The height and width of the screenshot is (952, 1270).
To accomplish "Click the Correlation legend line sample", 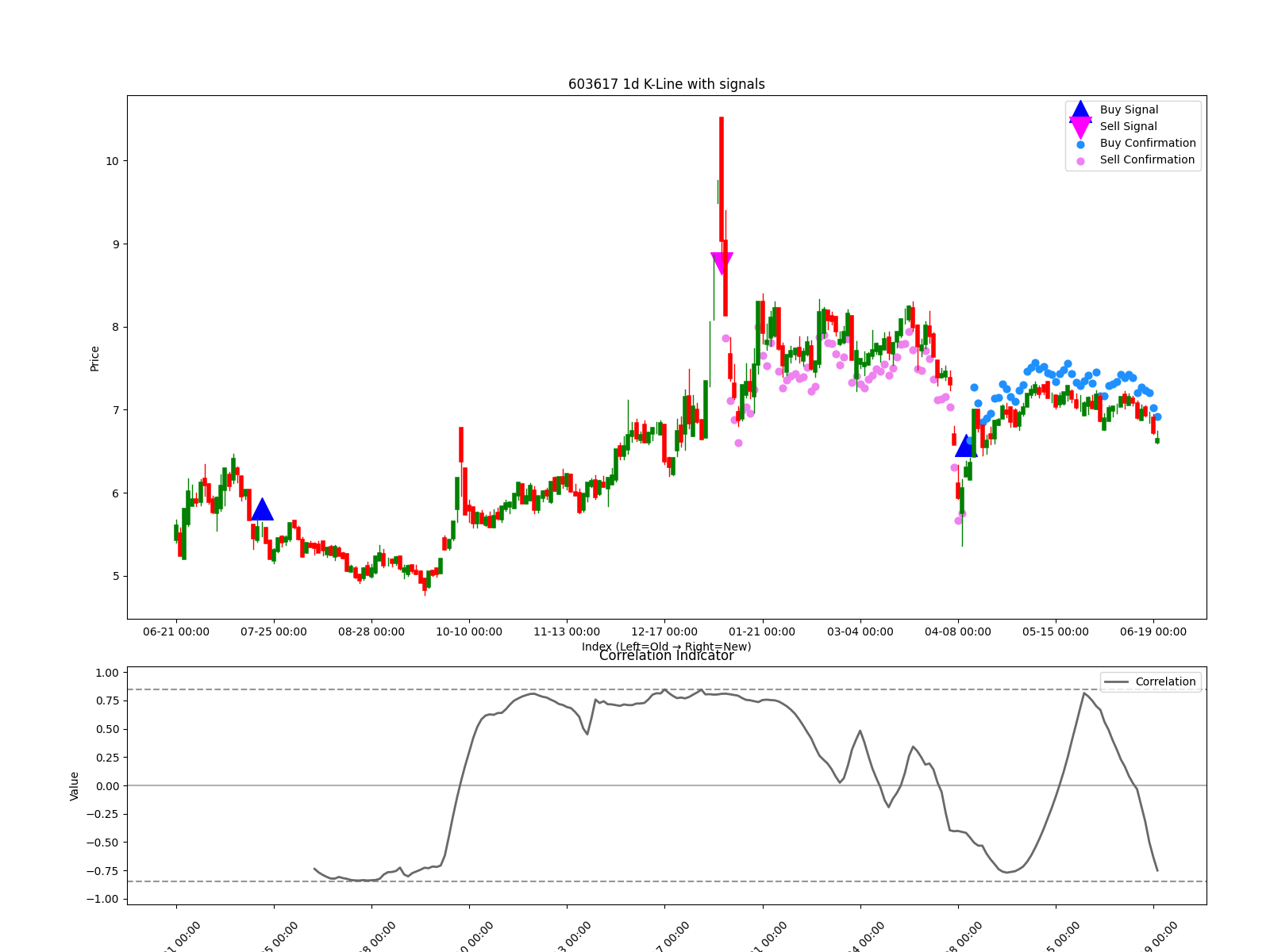I will (x=1116, y=682).
